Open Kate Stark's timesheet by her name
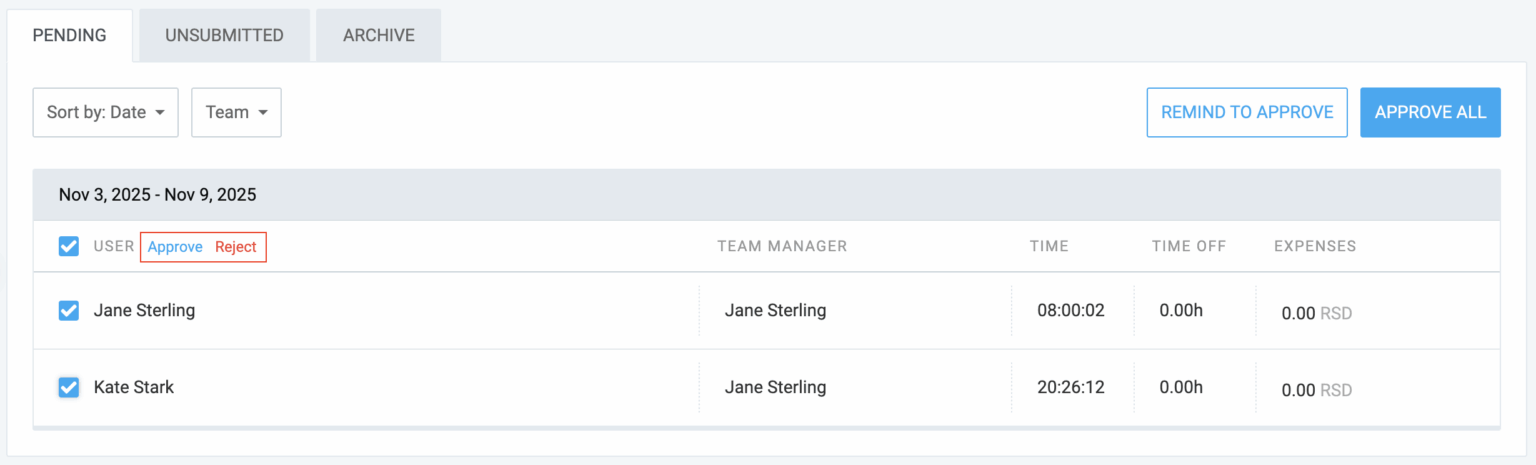Image resolution: width=1536 pixels, height=465 pixels. click(134, 387)
